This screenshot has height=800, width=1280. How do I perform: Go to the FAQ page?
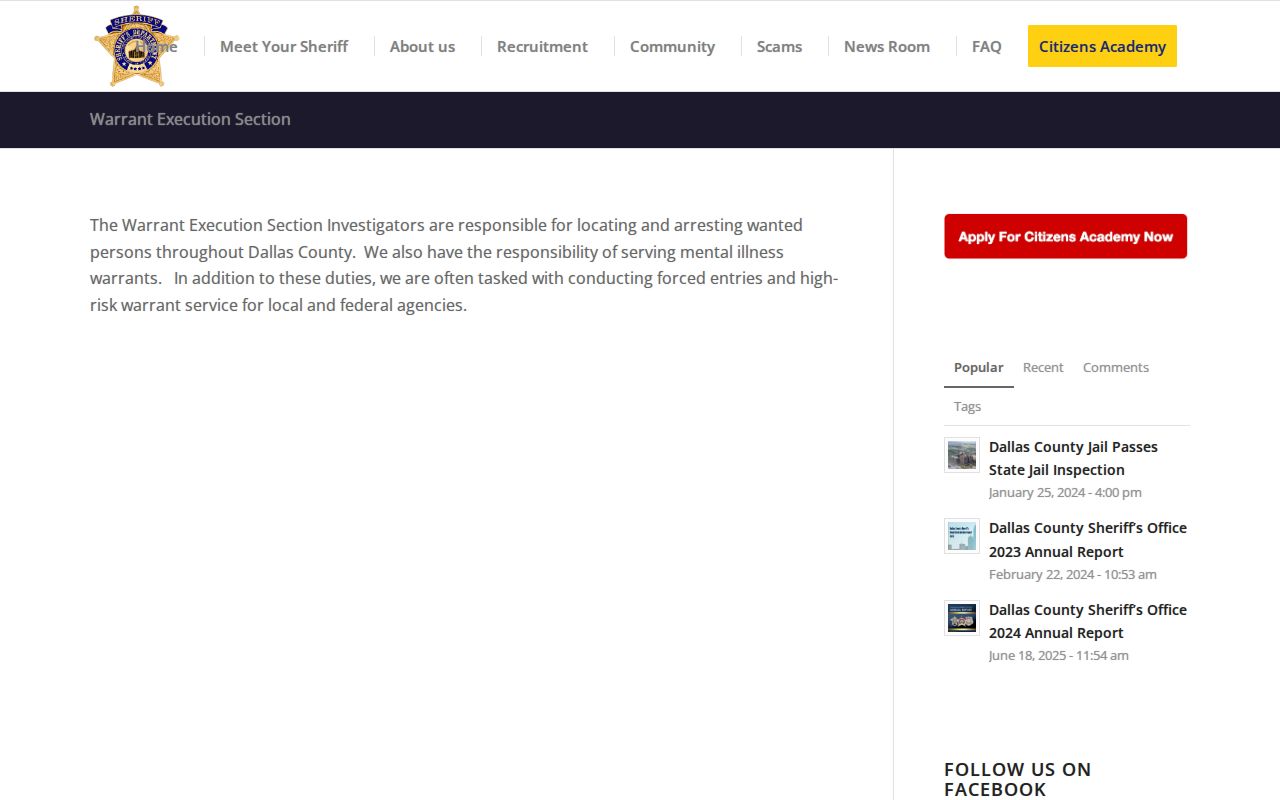tap(986, 46)
